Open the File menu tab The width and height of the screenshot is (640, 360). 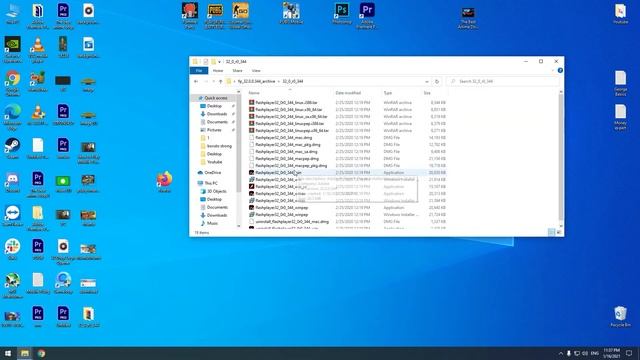(x=199, y=71)
